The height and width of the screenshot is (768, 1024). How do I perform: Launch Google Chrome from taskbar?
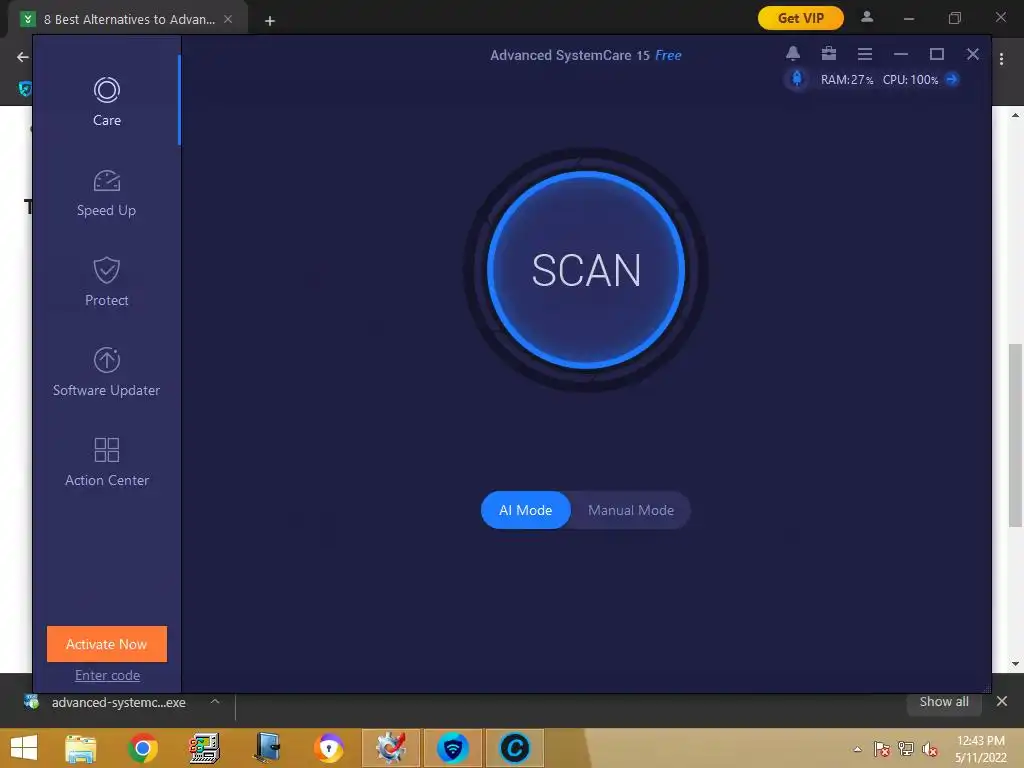(142, 748)
